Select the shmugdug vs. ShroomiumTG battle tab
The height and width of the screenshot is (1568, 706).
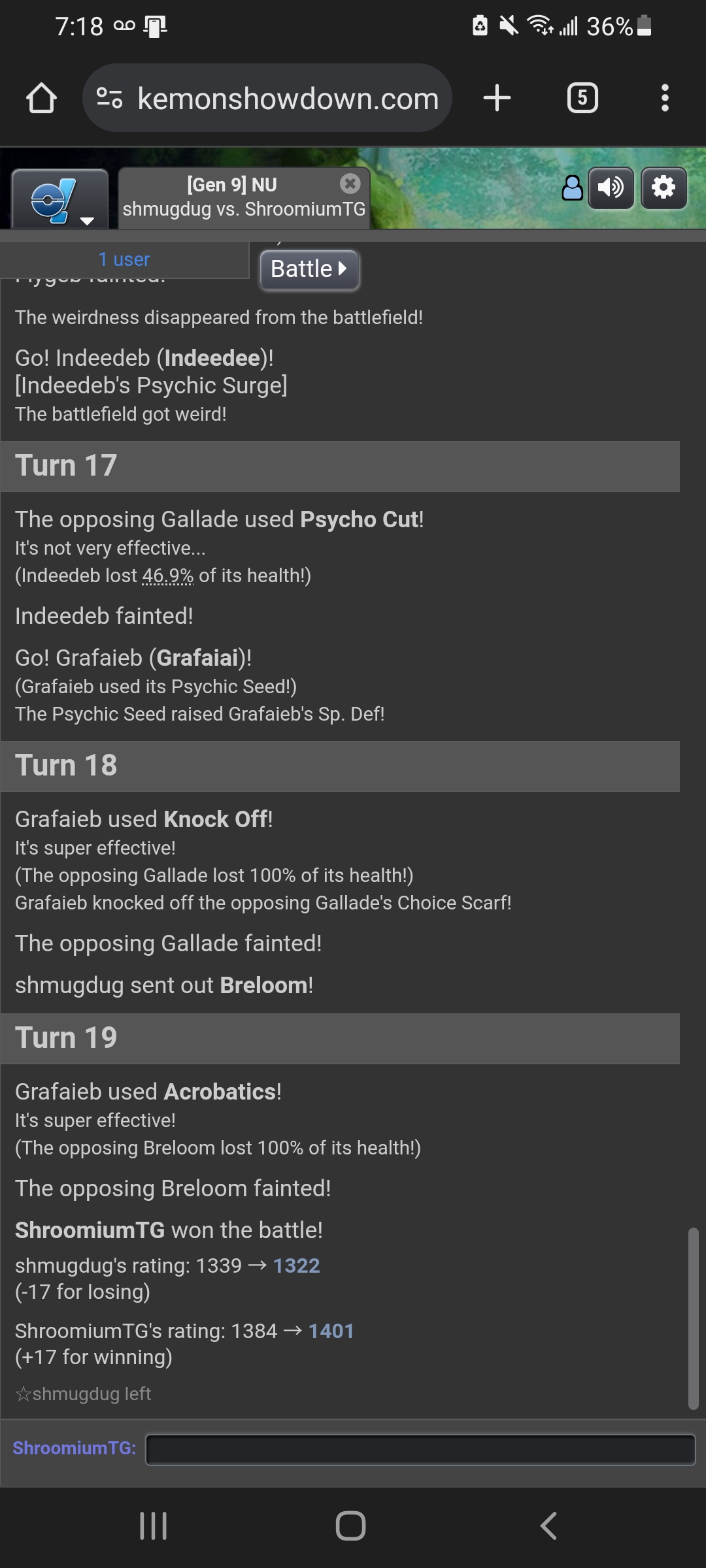(244, 198)
